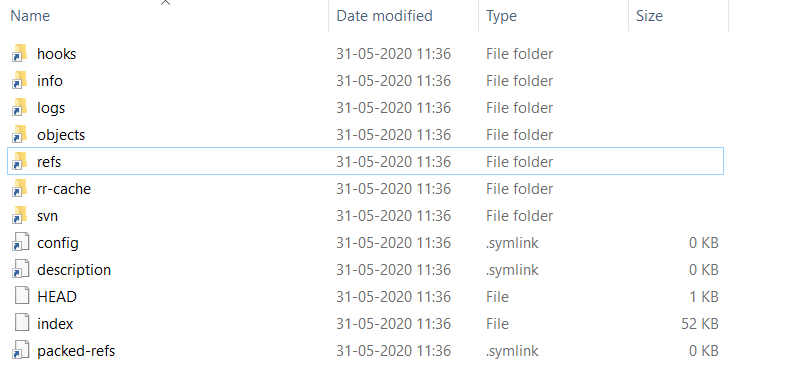Image resolution: width=787 pixels, height=392 pixels.
Task: Click the packed-refs file name
Action: (x=76, y=351)
